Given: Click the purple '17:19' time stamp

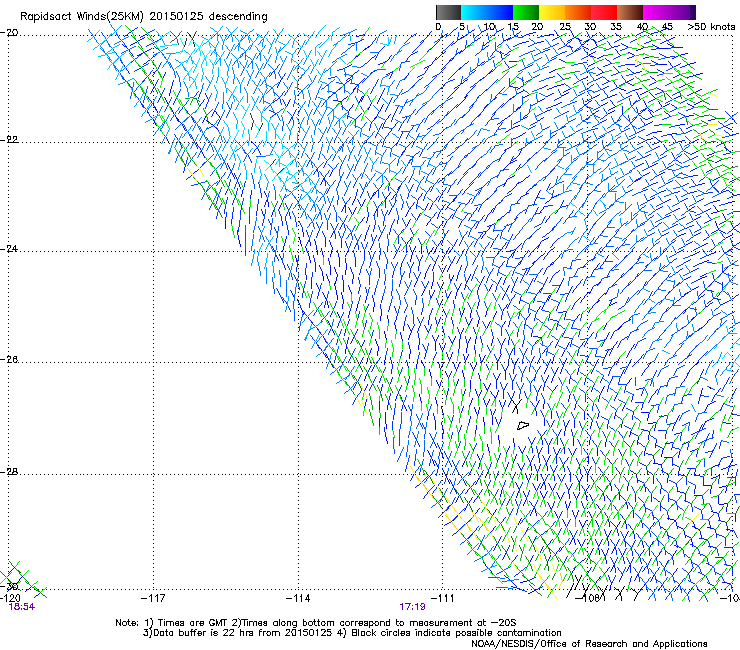Looking at the screenshot, I should click(412, 607).
